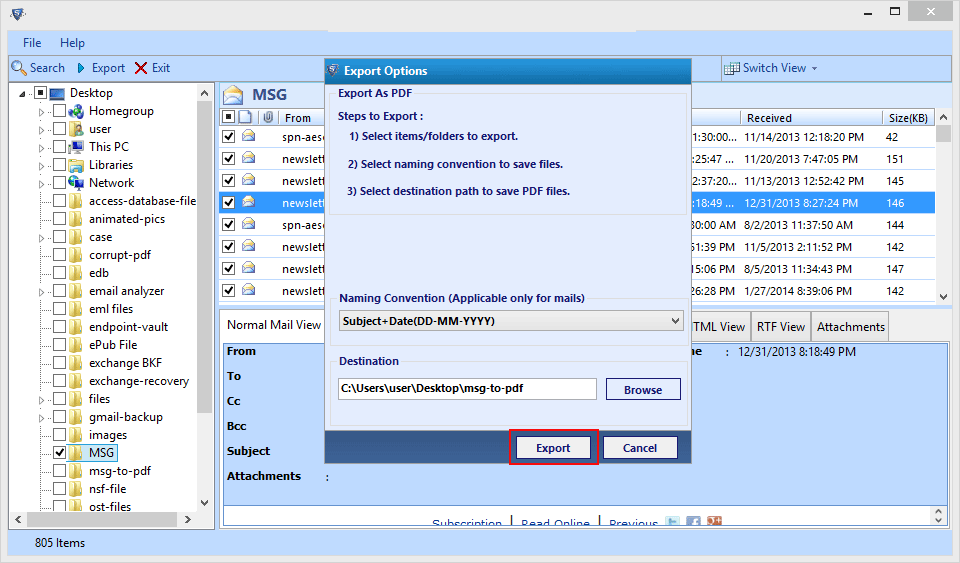
Task: Check the Homegroup checkbox
Action: pyautogui.click(x=59, y=111)
